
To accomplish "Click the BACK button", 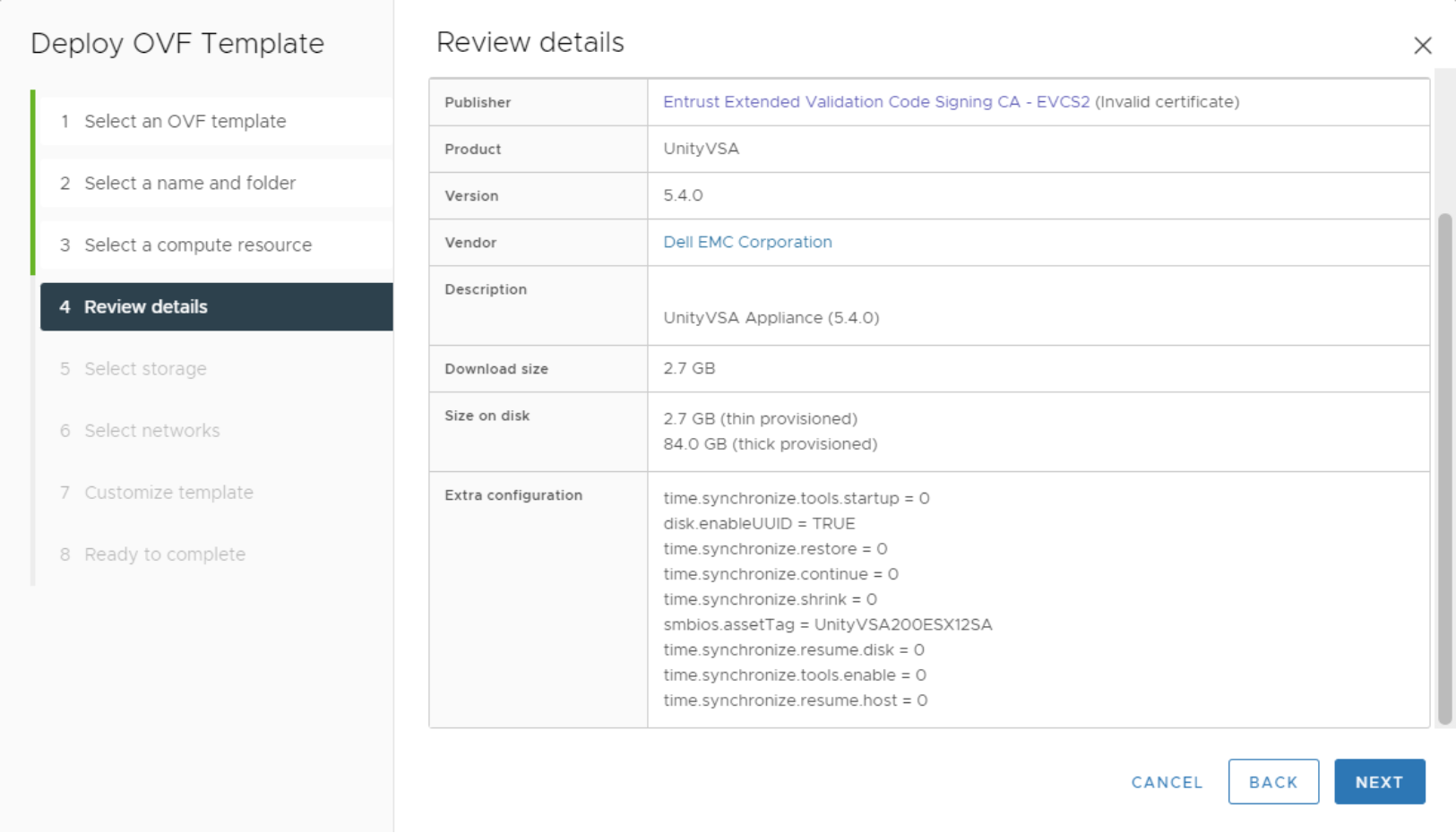I will 1273,782.
